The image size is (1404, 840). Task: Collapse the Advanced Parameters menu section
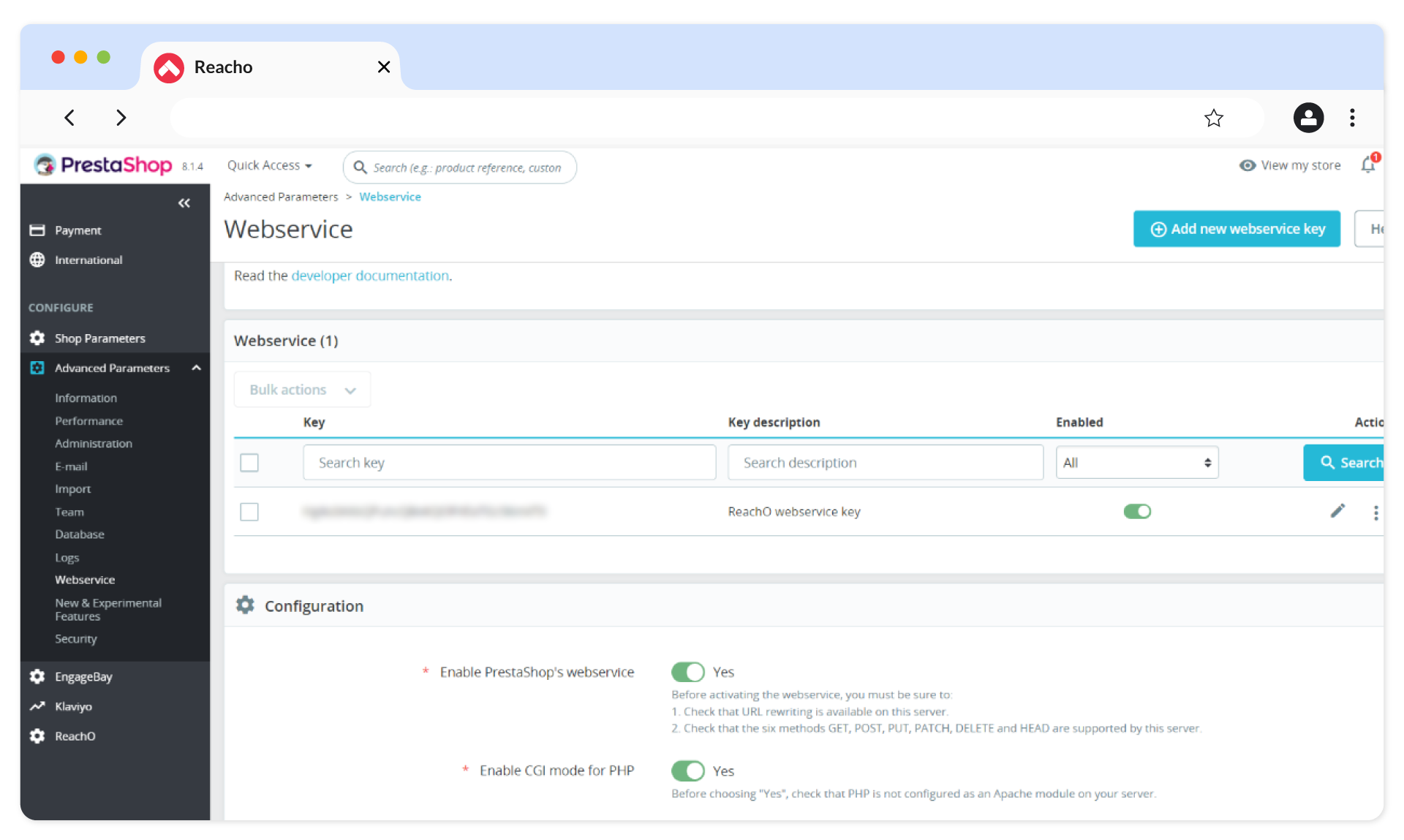[196, 368]
